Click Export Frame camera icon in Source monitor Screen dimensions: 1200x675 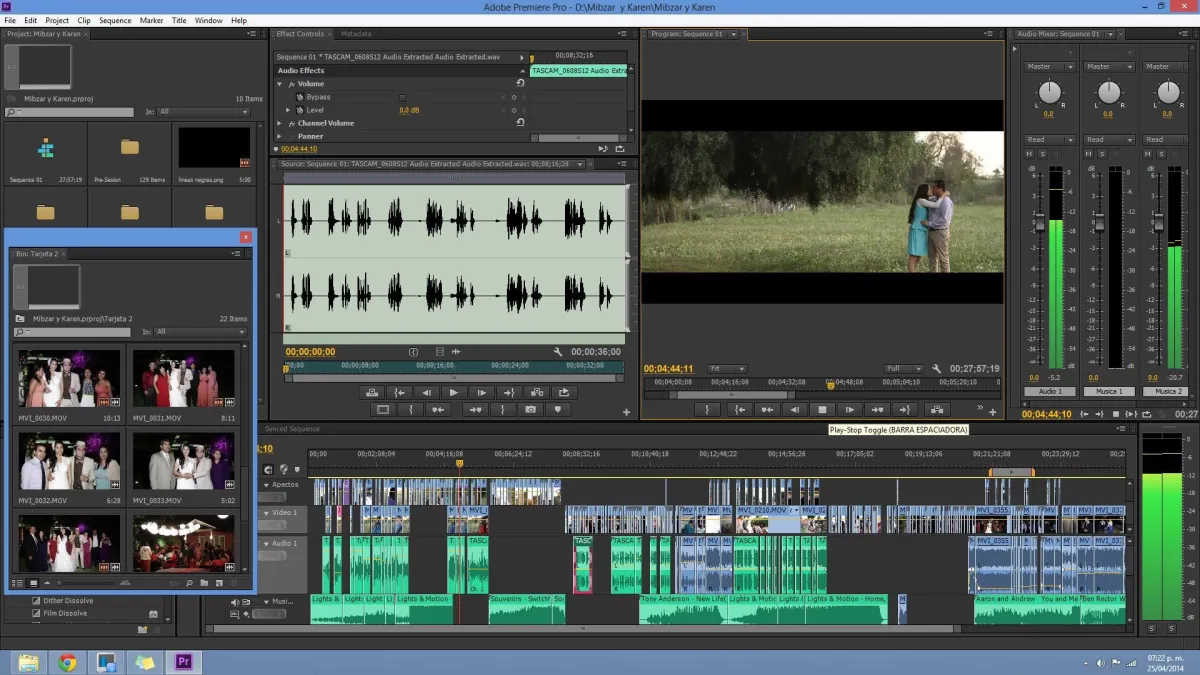(530, 409)
